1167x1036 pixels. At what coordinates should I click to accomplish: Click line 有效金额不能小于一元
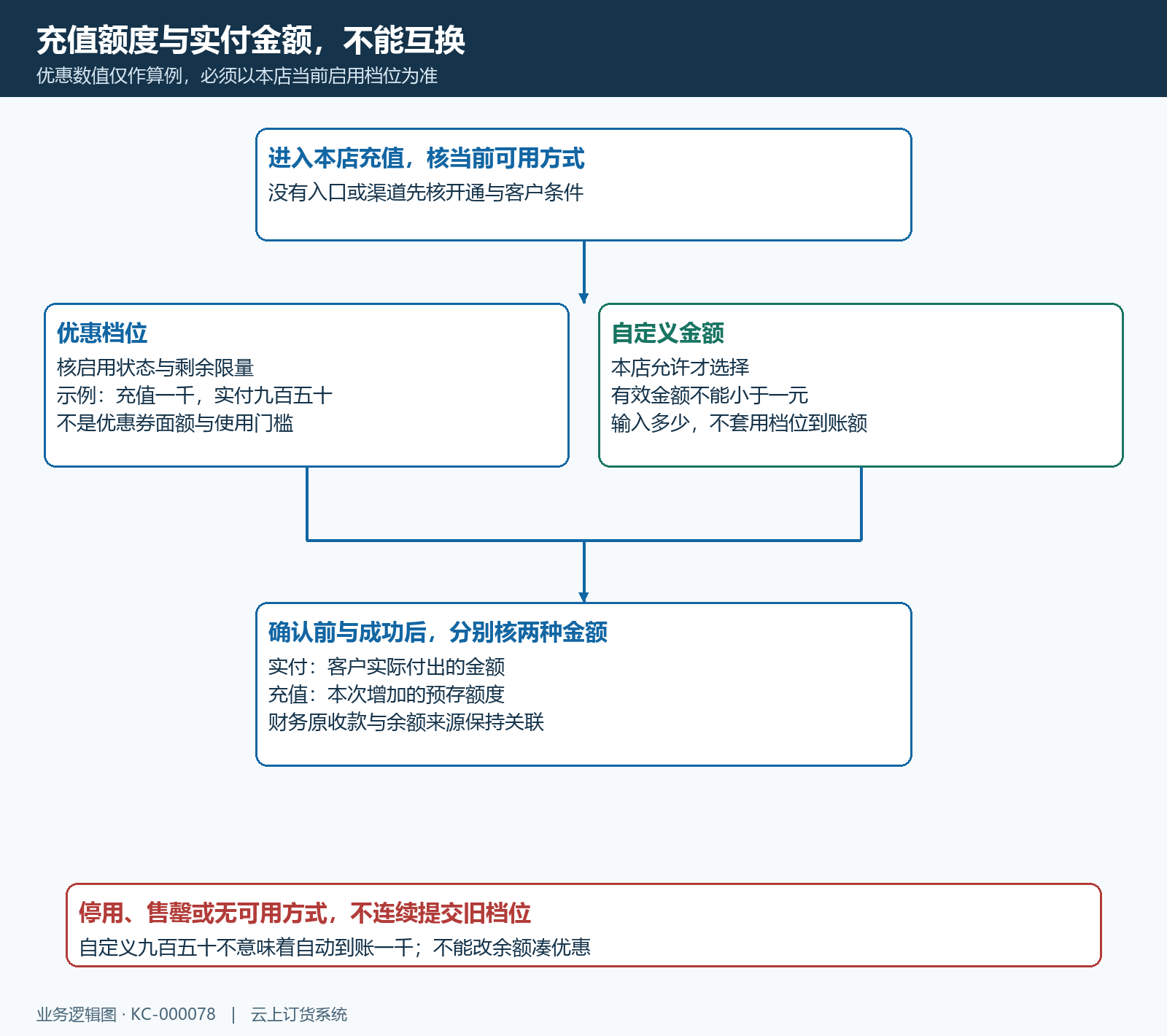[x=710, y=395]
